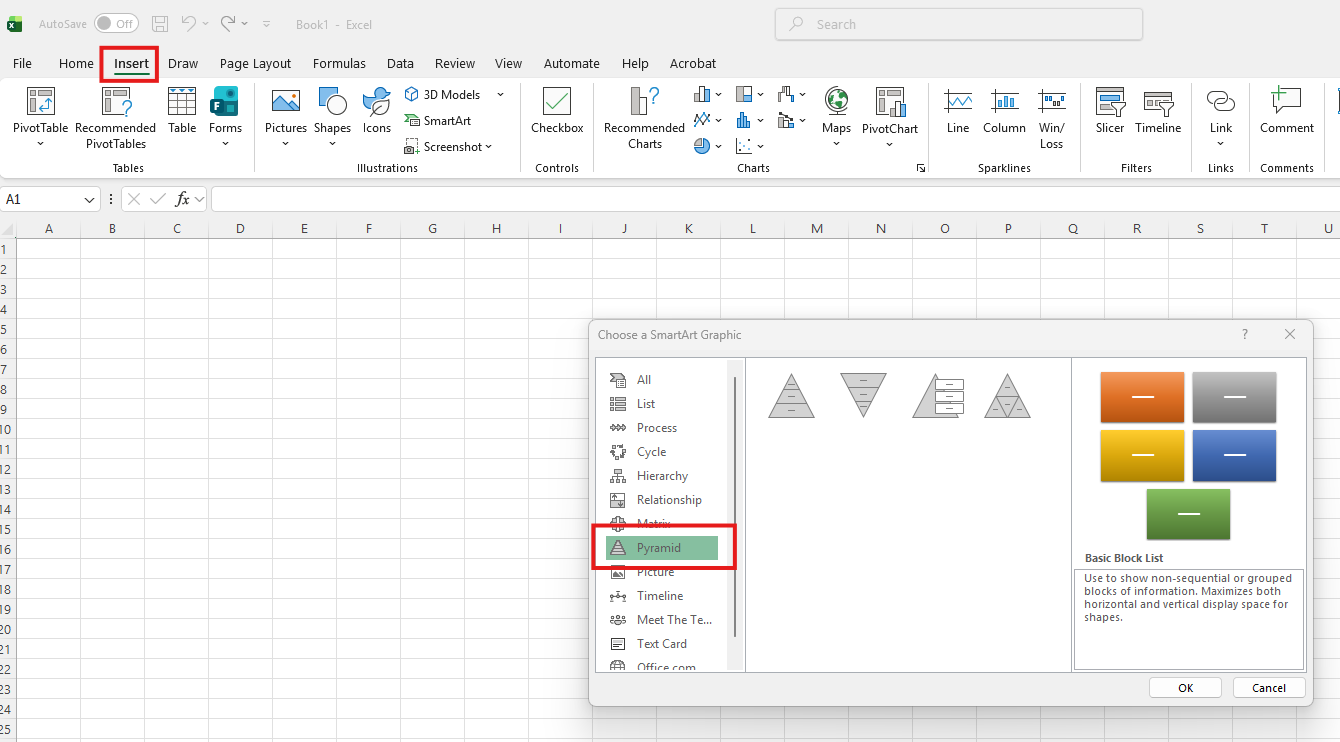The width and height of the screenshot is (1340, 742).
Task: Click the Undo icon
Action: point(189,23)
